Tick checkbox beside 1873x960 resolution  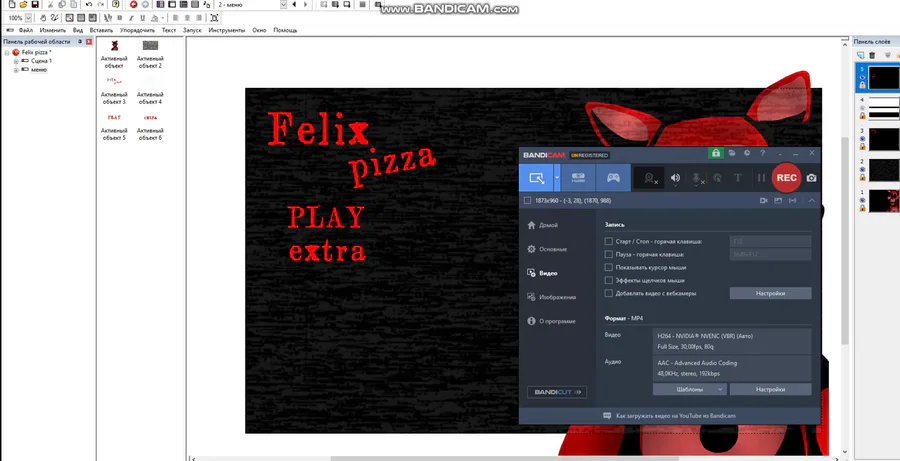527,200
